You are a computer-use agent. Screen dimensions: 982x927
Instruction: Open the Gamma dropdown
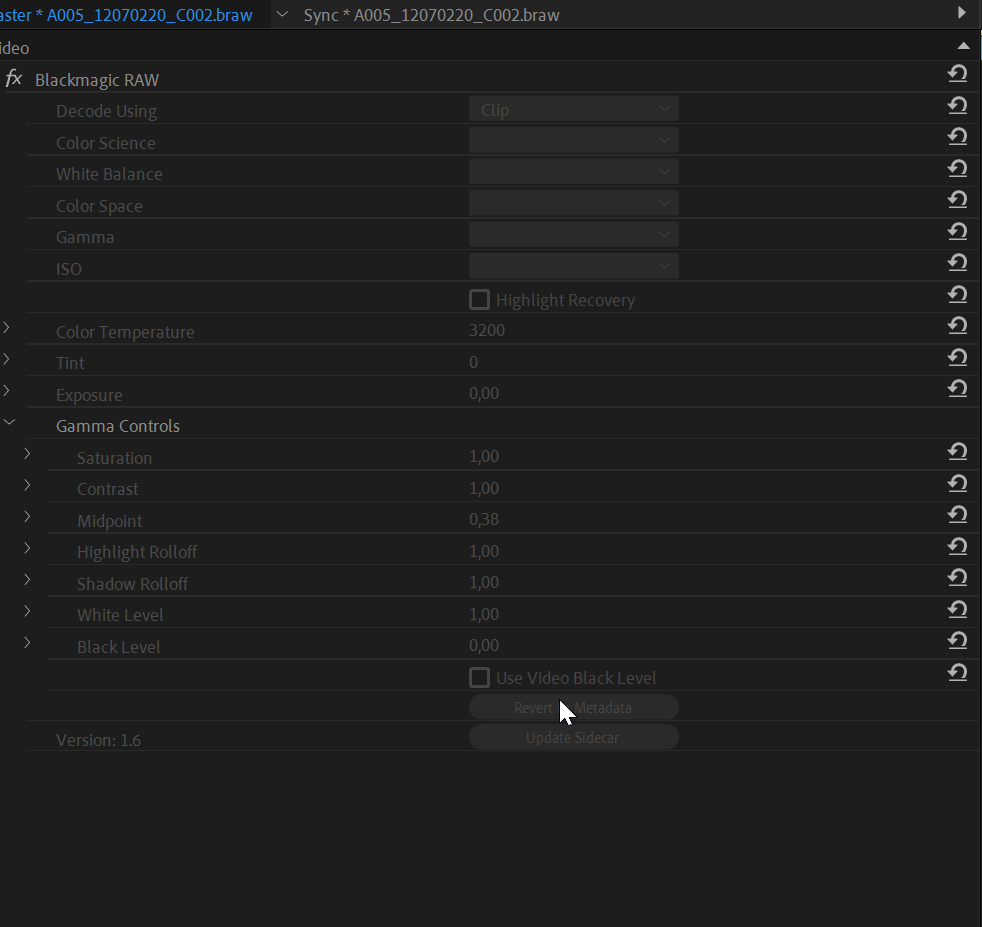coord(574,234)
